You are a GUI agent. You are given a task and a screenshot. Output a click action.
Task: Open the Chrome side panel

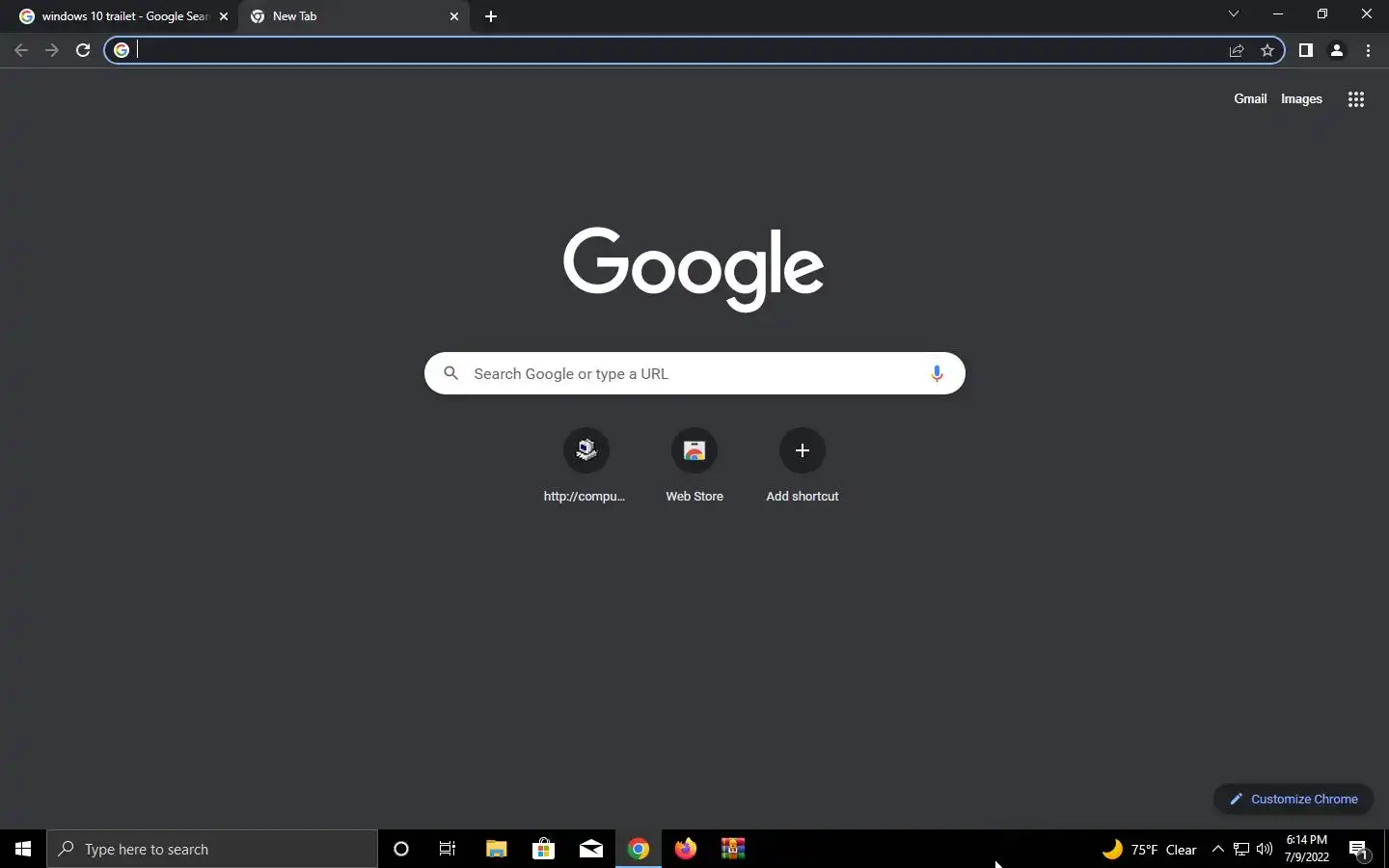click(x=1305, y=50)
